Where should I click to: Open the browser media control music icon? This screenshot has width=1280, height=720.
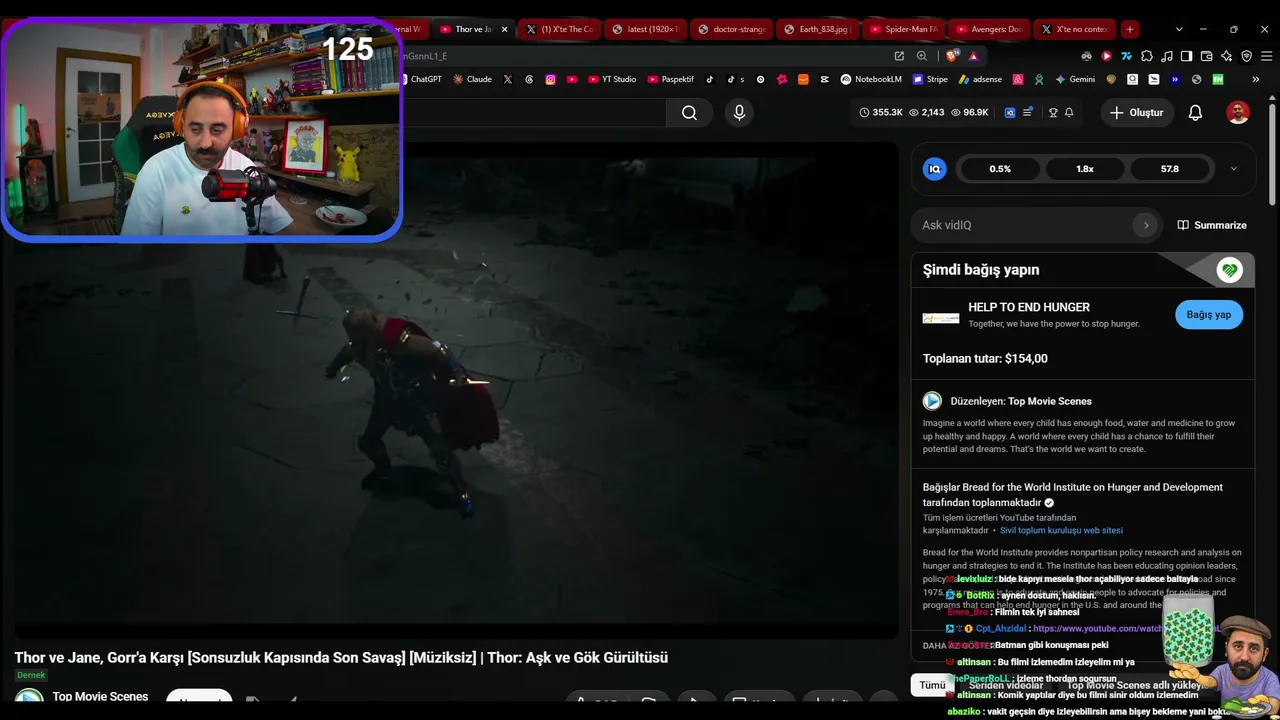(x=1166, y=56)
